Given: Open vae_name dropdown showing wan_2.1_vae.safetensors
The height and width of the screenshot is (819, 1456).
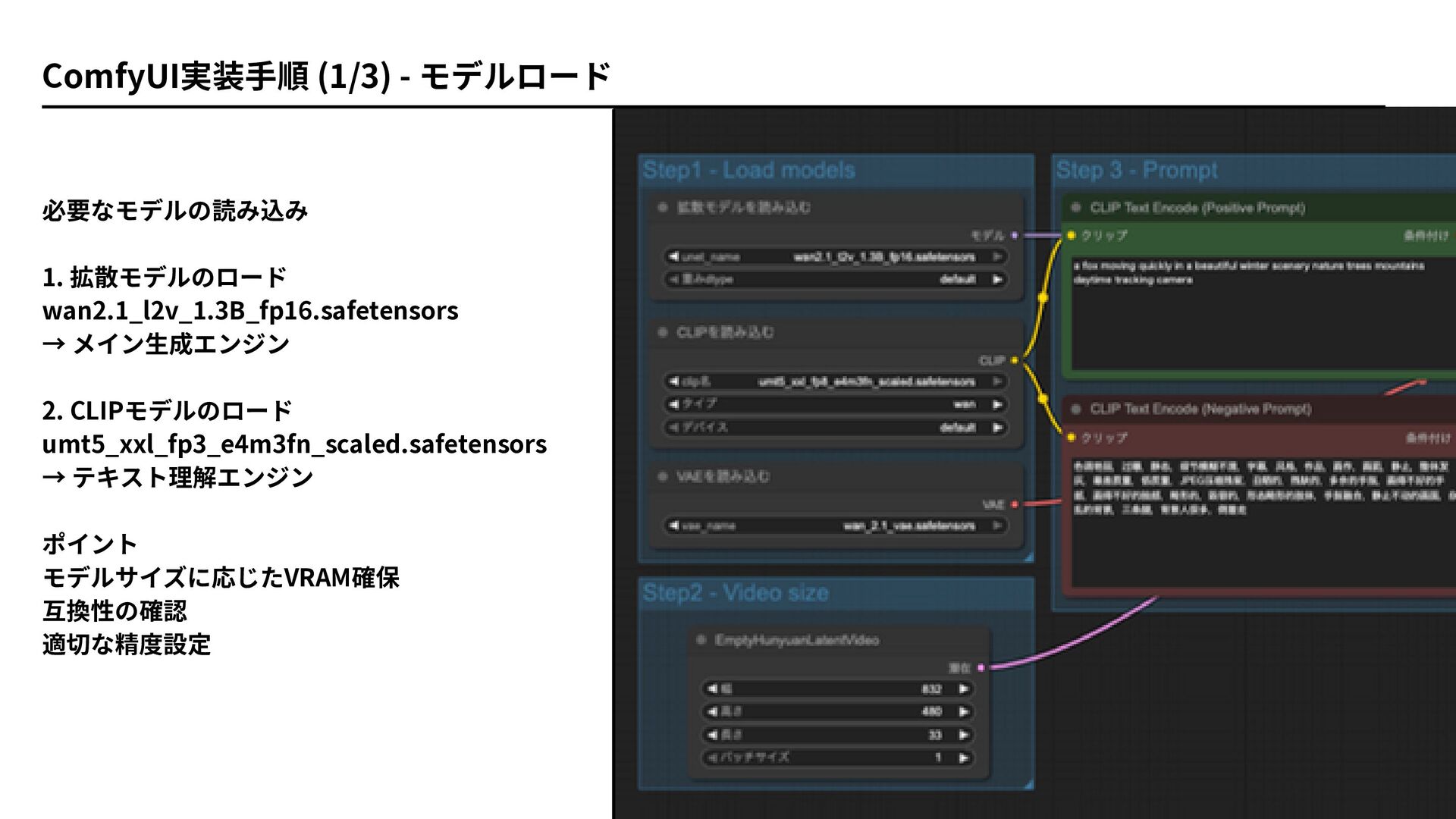Looking at the screenshot, I should [836, 526].
